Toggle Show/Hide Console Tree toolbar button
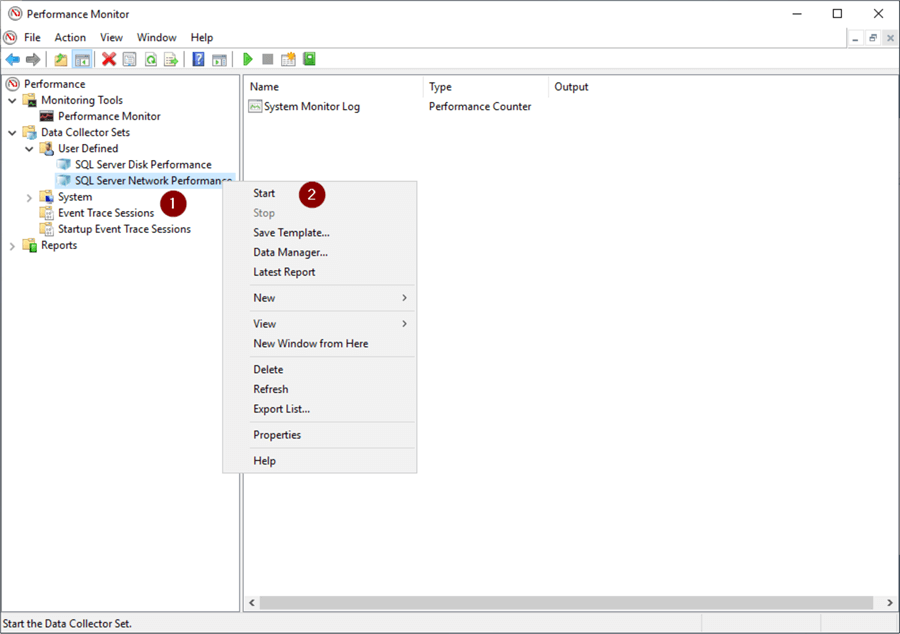900x634 pixels. pos(82,60)
